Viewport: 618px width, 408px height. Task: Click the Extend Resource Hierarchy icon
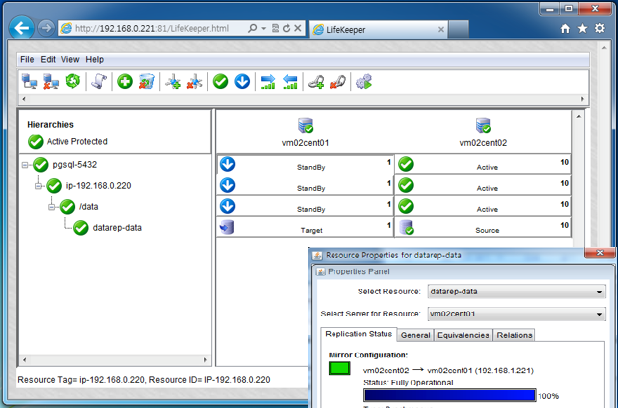tap(268, 82)
